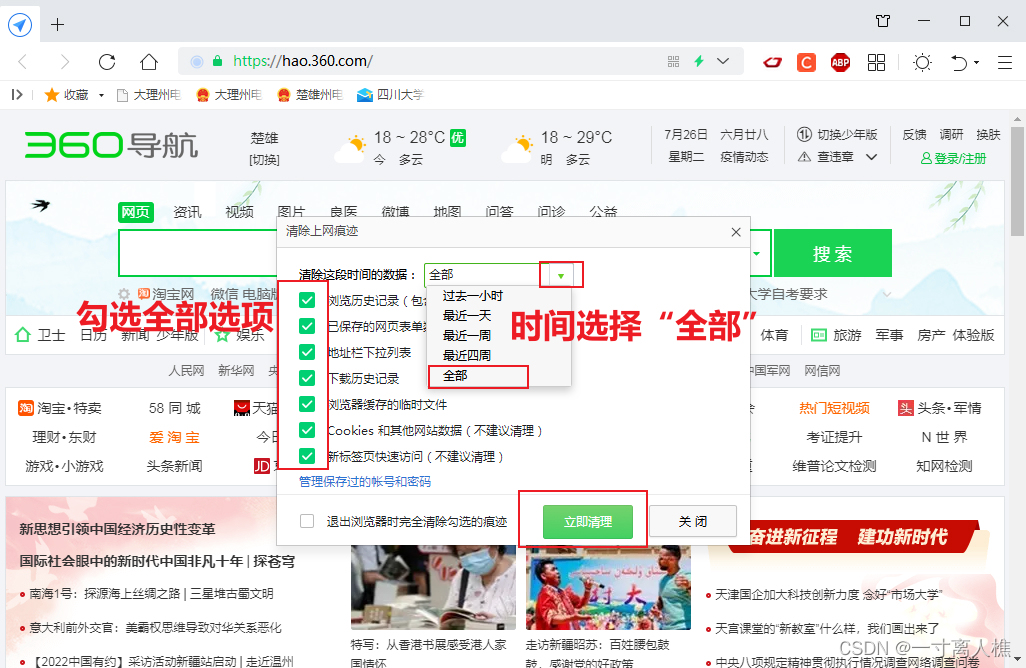Open the 楚雄州电 bookmark
The image size is (1026, 668).
(310, 95)
